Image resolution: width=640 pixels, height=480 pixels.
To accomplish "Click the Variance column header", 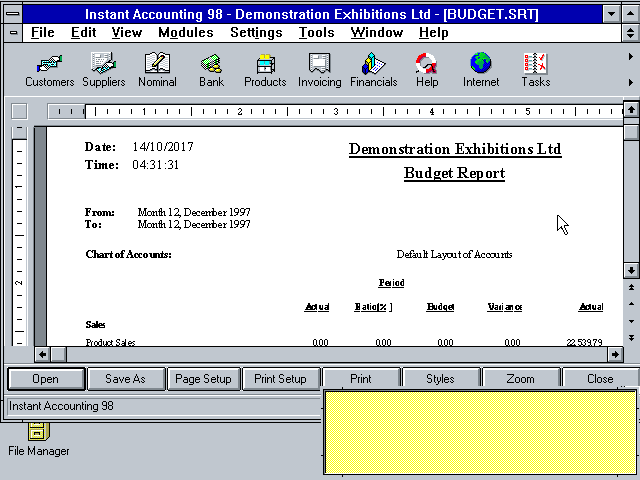I will pos(504,307).
